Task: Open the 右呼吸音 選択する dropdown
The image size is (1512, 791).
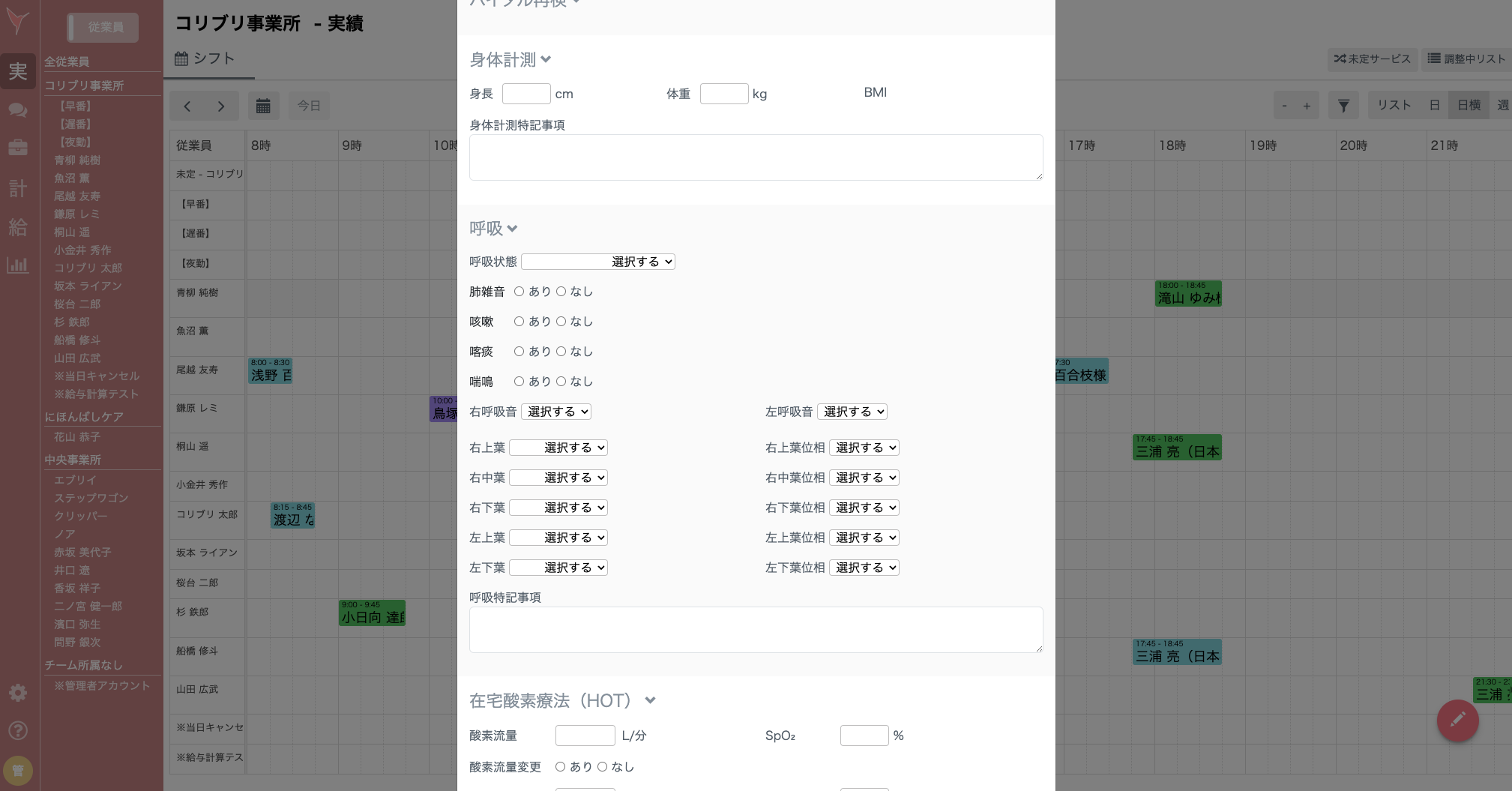Action: 555,412
